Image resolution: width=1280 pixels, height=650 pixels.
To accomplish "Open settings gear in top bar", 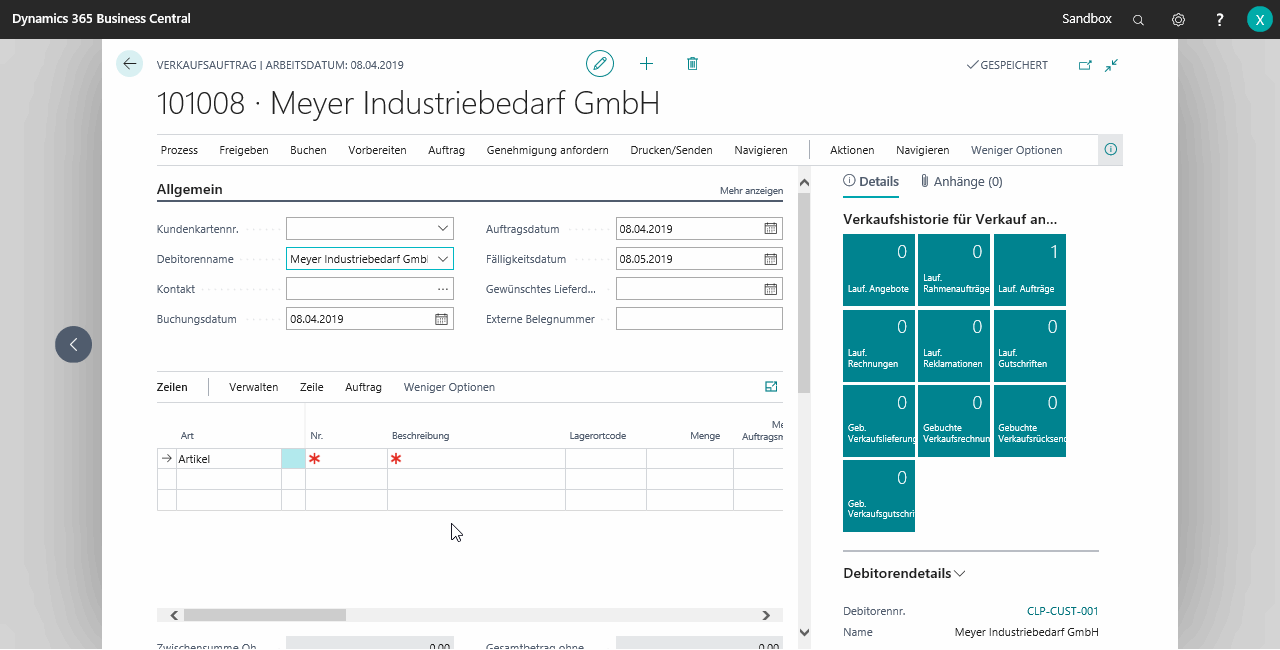I will coord(1178,19).
